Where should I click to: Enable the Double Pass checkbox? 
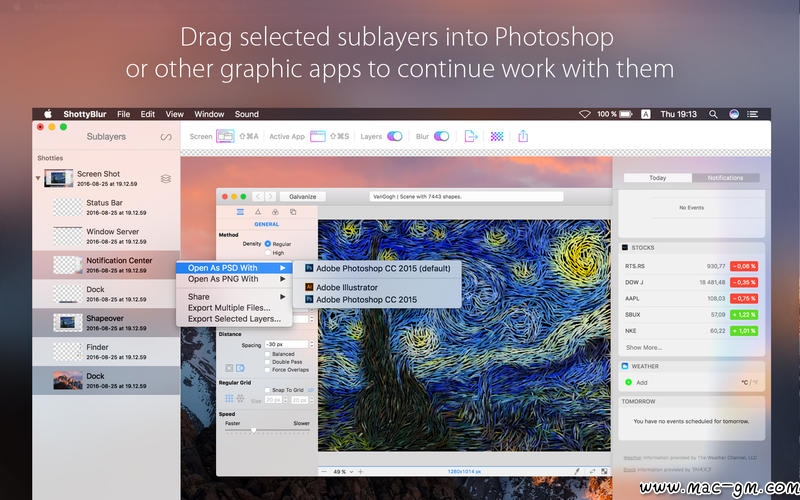[x=267, y=362]
